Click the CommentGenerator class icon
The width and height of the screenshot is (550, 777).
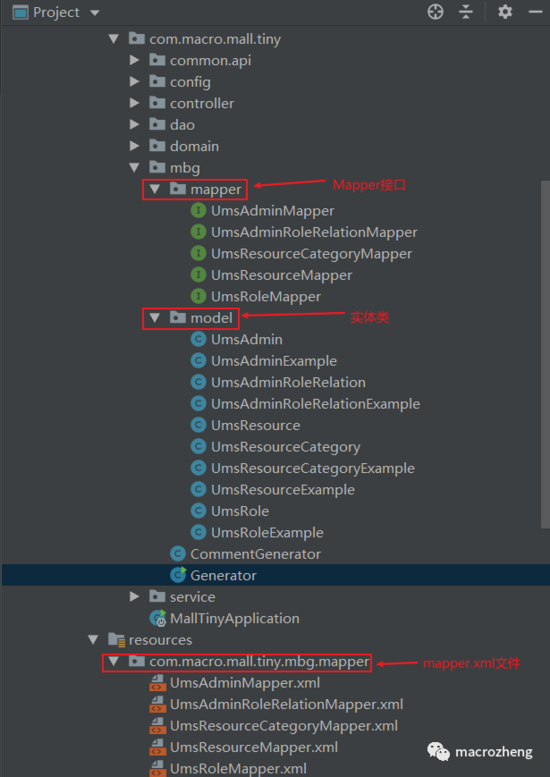(x=177, y=554)
